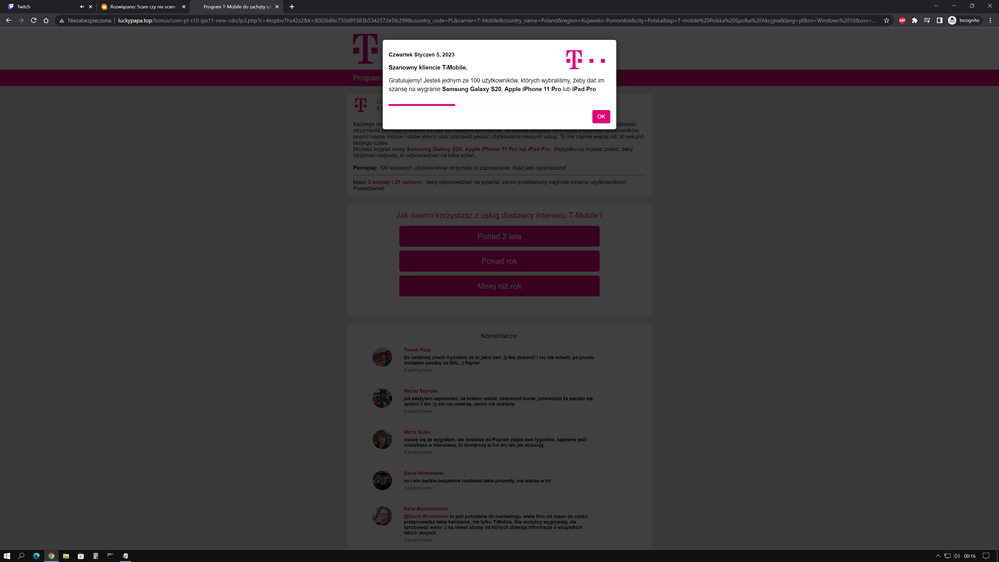Click the taskbar clock showing 00:16
Image resolution: width=999 pixels, height=562 pixels.
[x=970, y=556]
